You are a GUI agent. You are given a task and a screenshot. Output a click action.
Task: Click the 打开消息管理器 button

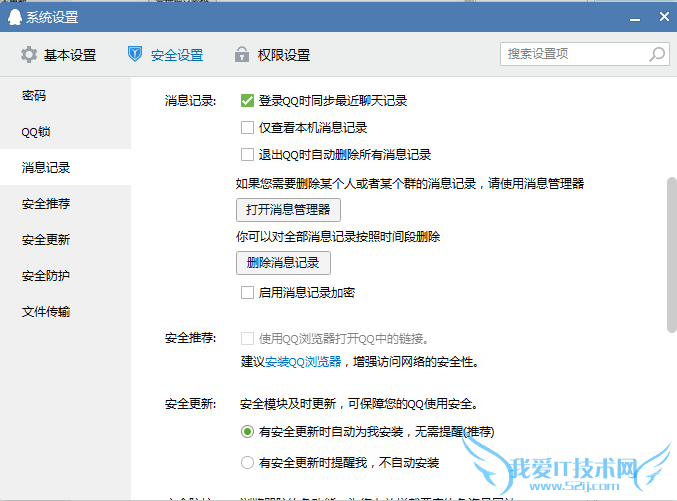click(288, 210)
